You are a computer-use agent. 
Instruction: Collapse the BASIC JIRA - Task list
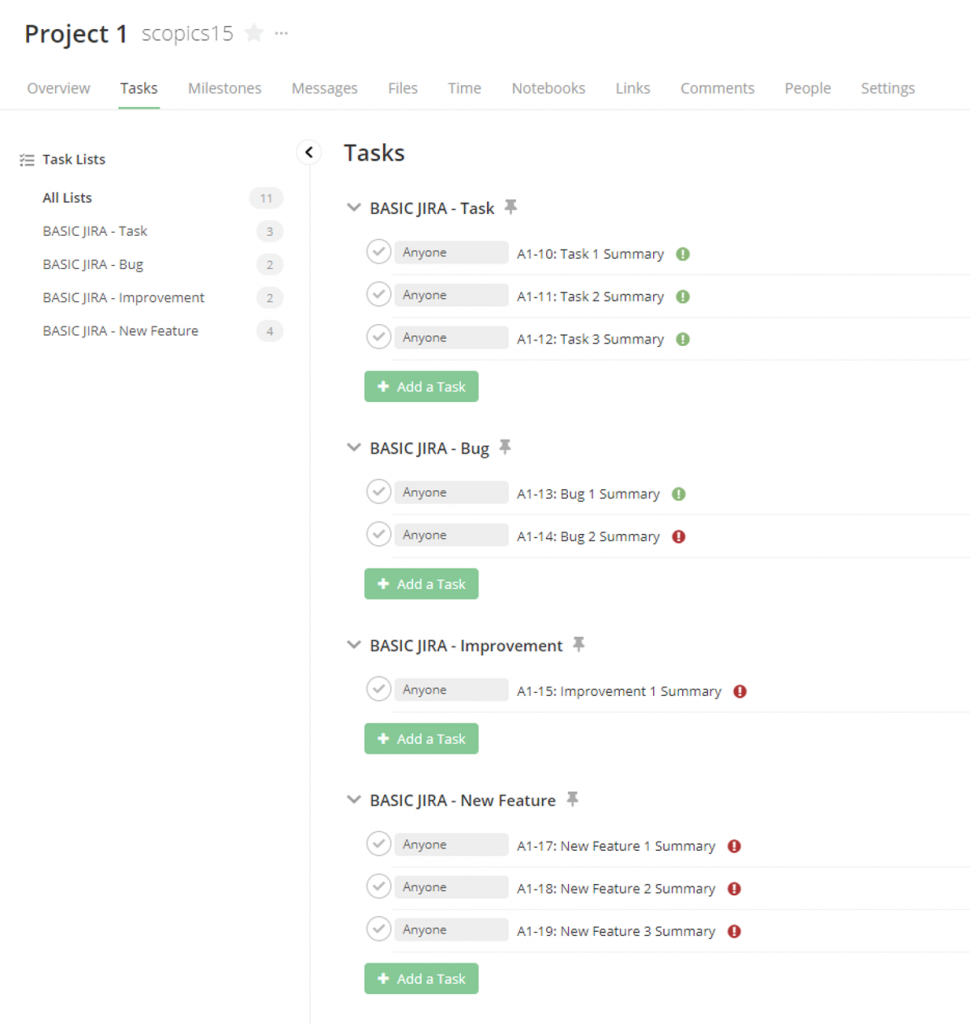tap(353, 208)
